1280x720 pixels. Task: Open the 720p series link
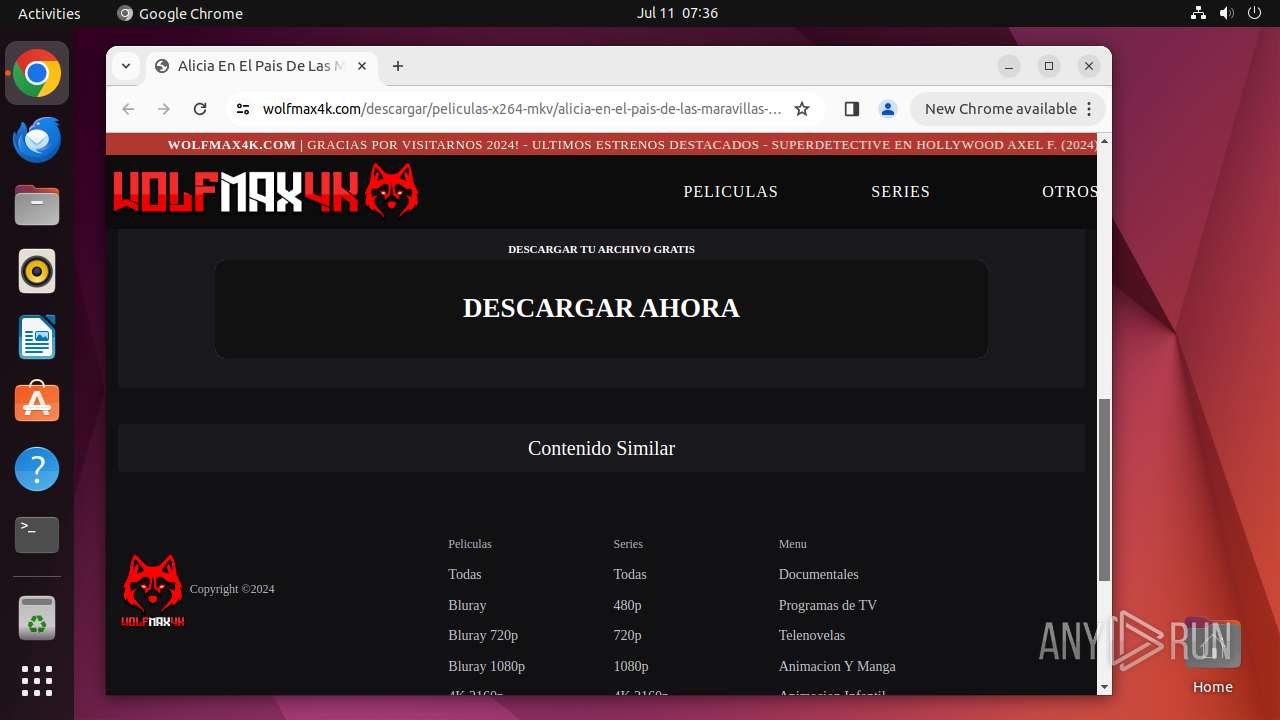pyautogui.click(x=628, y=635)
